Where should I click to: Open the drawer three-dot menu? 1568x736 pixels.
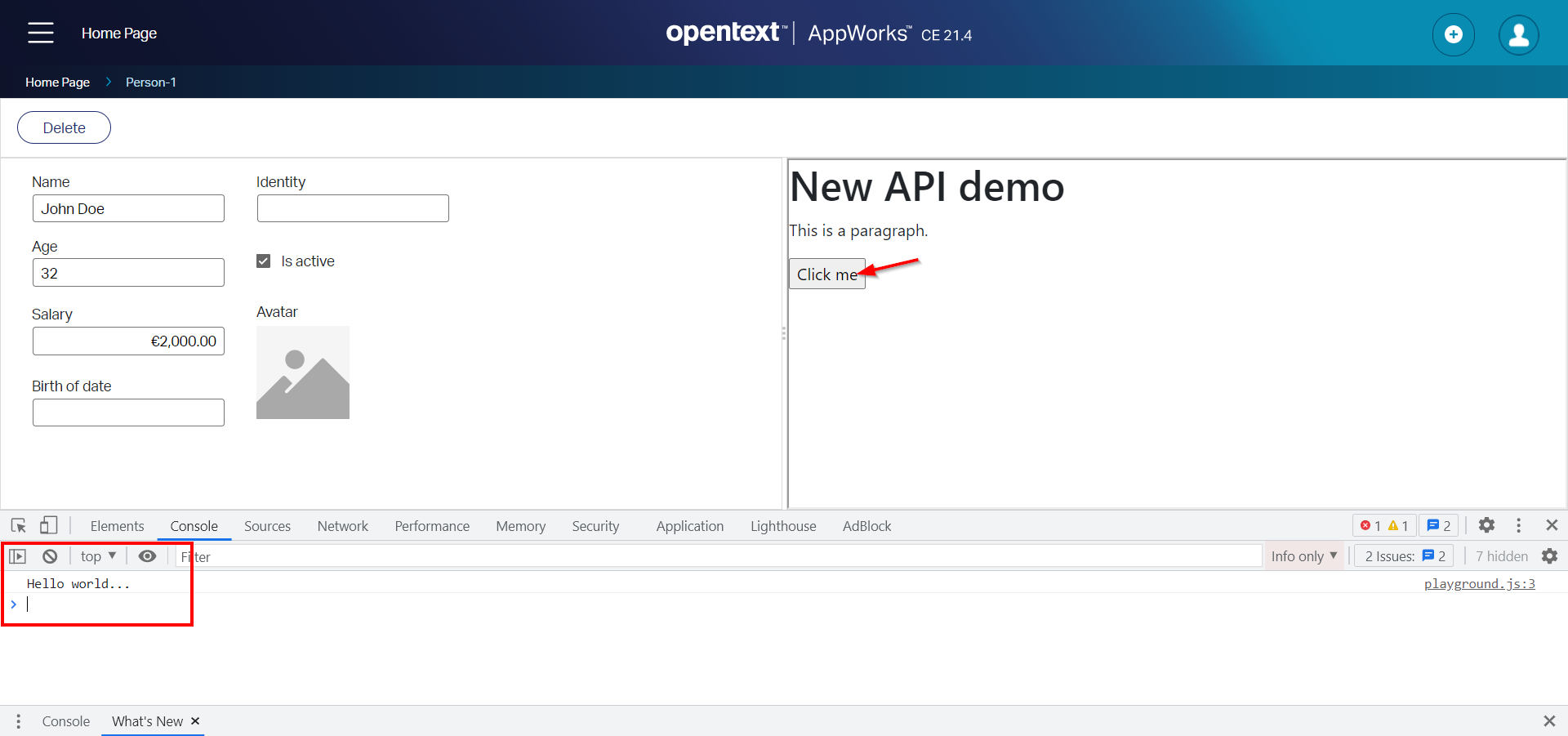pyautogui.click(x=18, y=721)
